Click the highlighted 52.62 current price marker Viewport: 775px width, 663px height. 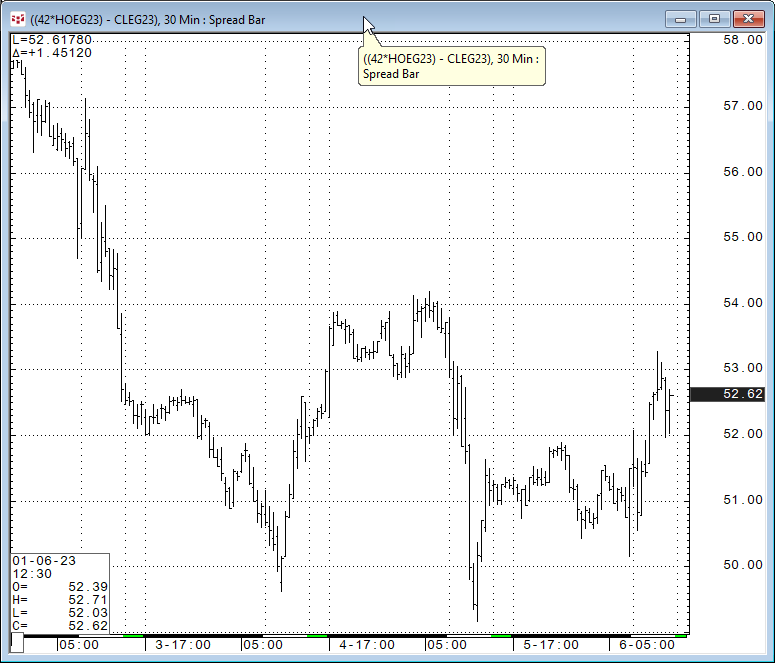[727, 394]
